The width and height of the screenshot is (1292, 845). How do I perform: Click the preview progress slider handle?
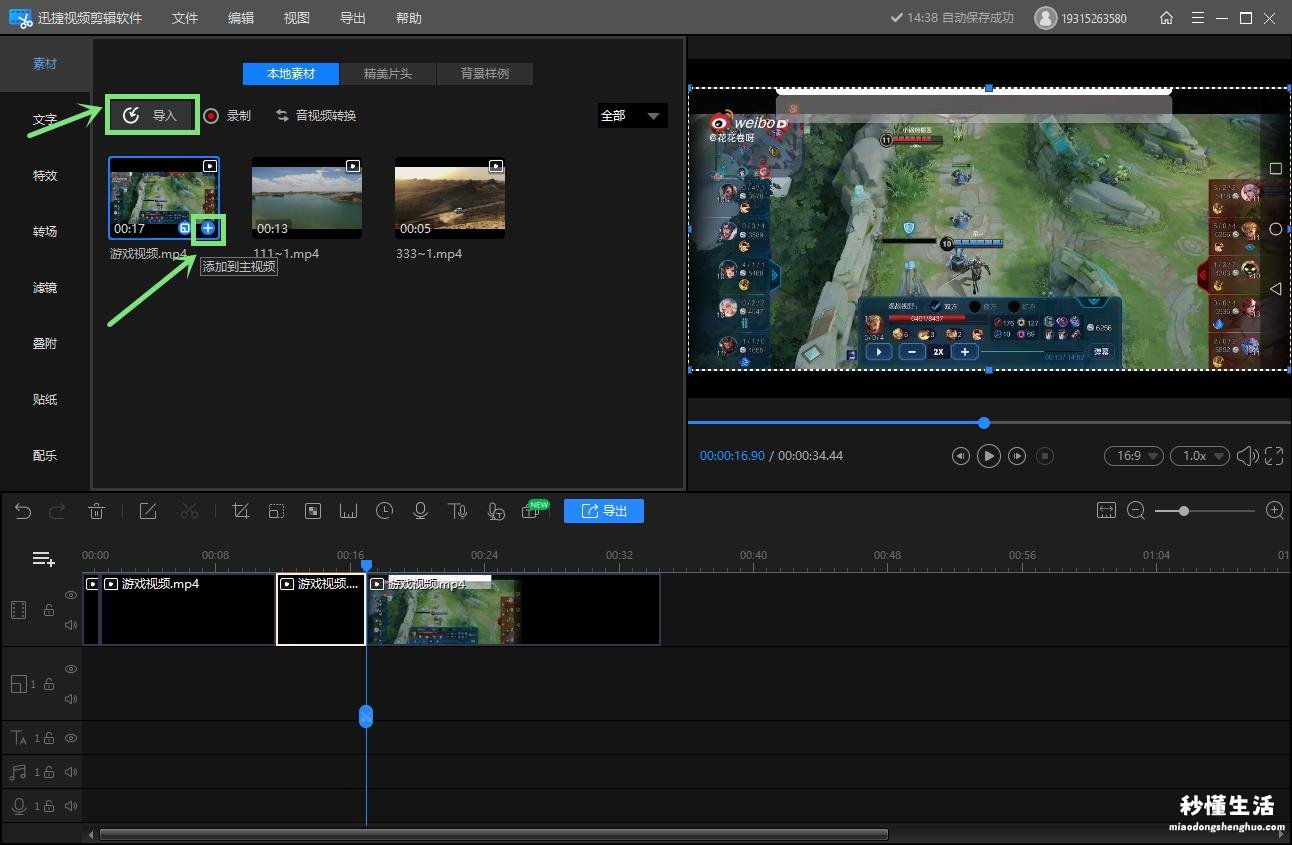(x=984, y=423)
